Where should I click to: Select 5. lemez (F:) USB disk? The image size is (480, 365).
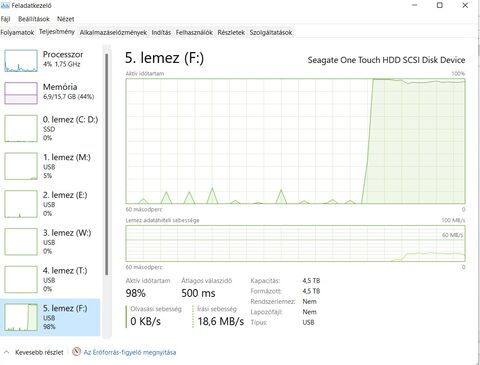click(50, 317)
